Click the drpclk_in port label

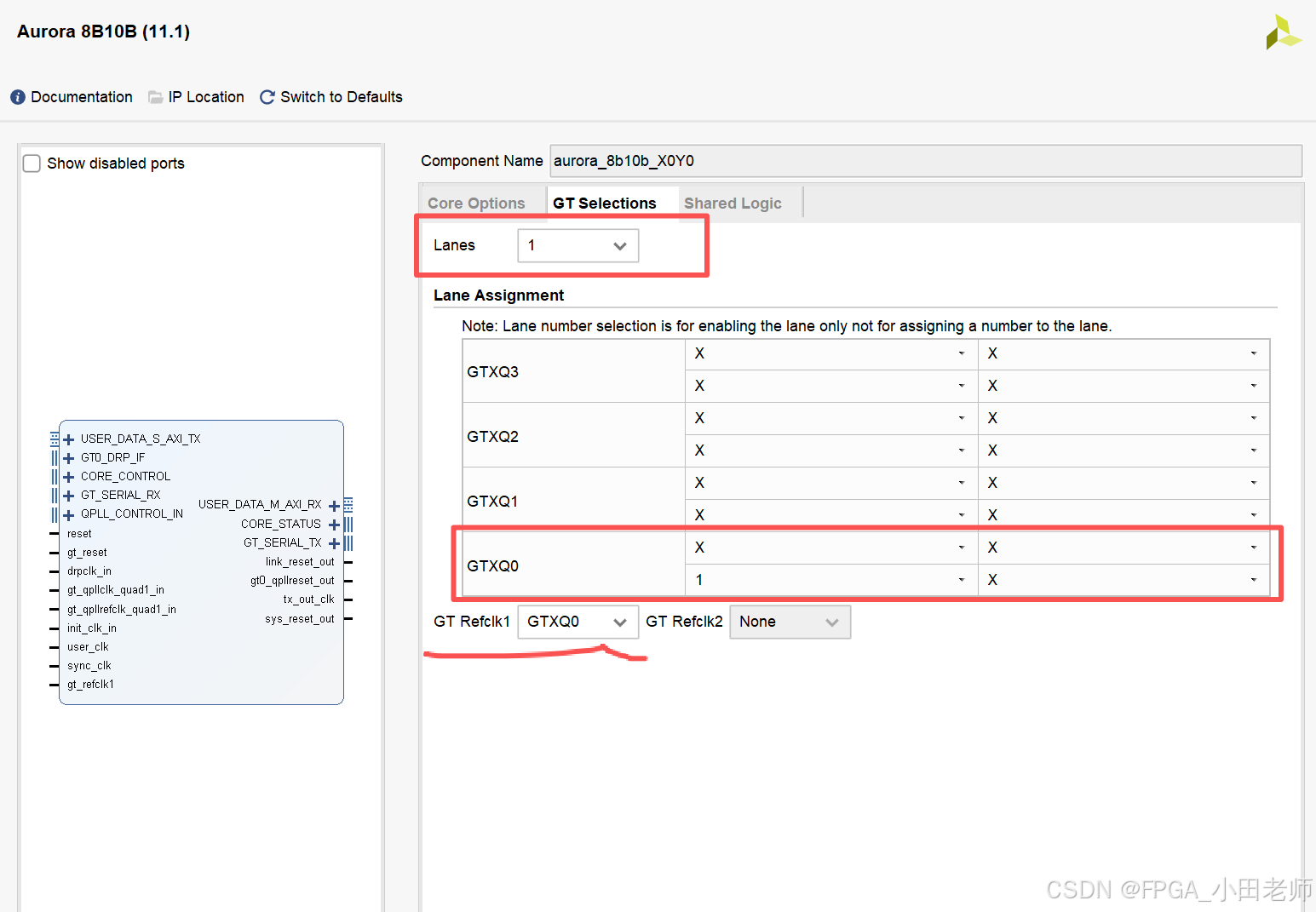tap(89, 571)
